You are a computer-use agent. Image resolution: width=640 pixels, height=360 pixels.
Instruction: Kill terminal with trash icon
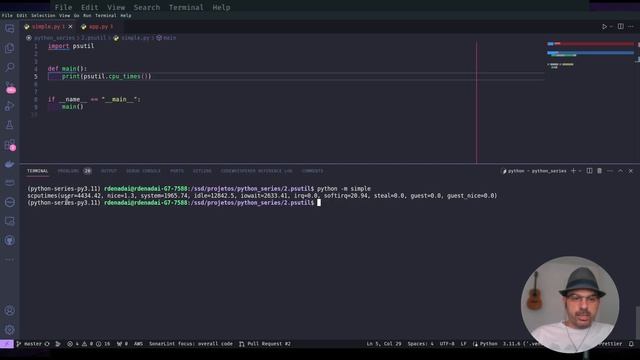click(600, 171)
